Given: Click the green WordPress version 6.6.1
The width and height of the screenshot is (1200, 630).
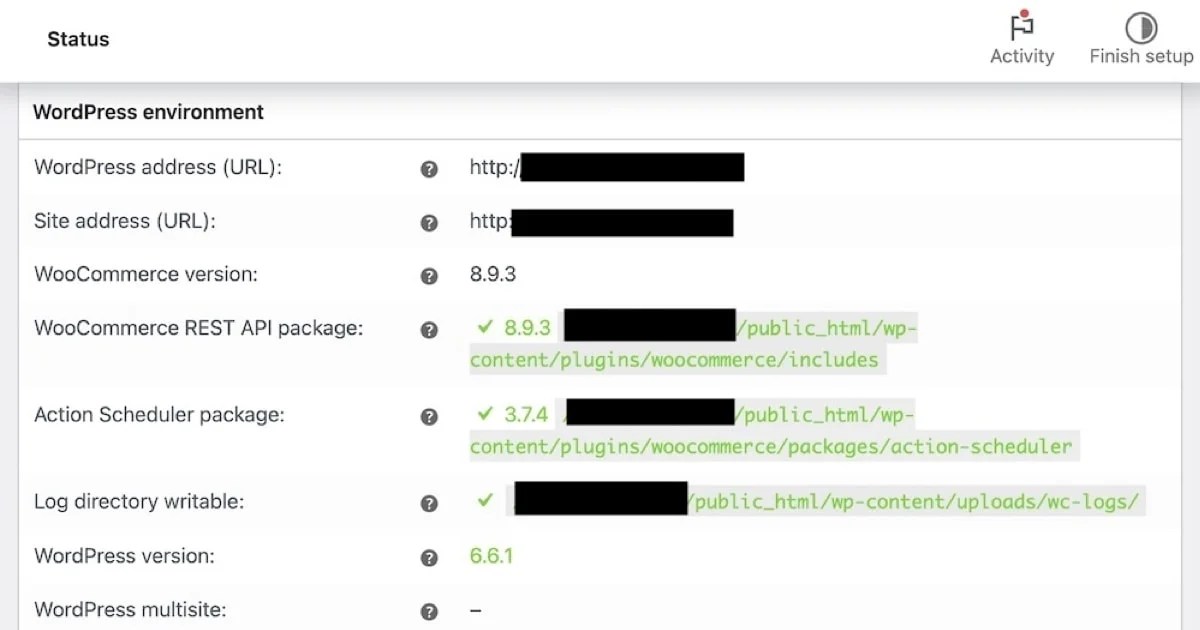Looking at the screenshot, I should coord(491,556).
